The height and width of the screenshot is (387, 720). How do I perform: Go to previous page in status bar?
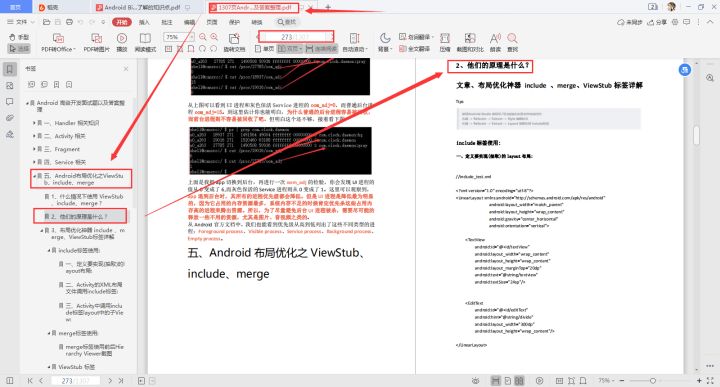tap(41, 381)
